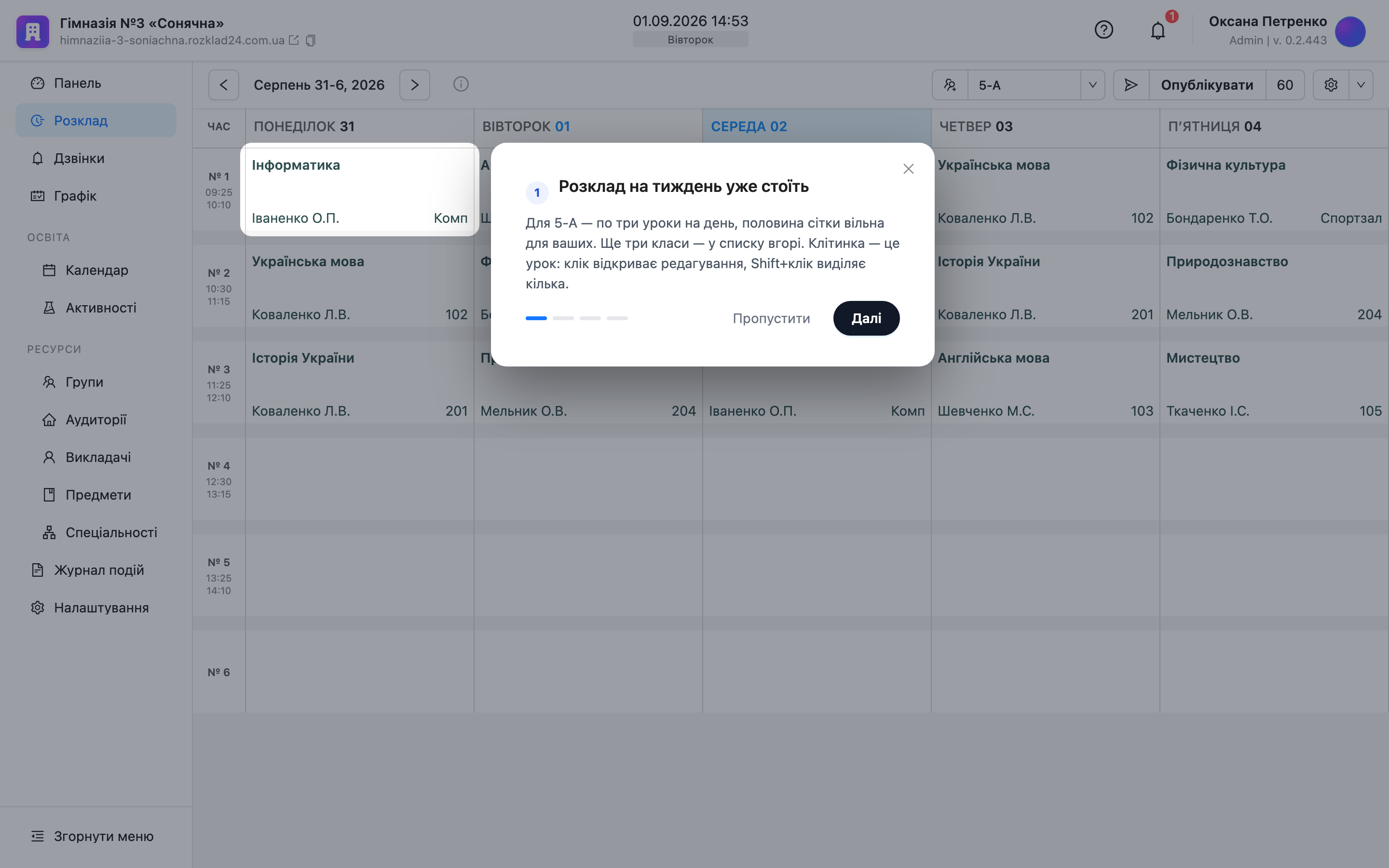
Task: Go to the next week arrow
Action: (414, 85)
